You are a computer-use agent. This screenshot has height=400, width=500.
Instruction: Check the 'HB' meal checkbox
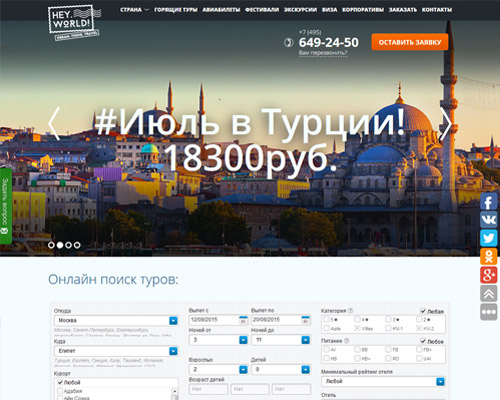pos(326,358)
